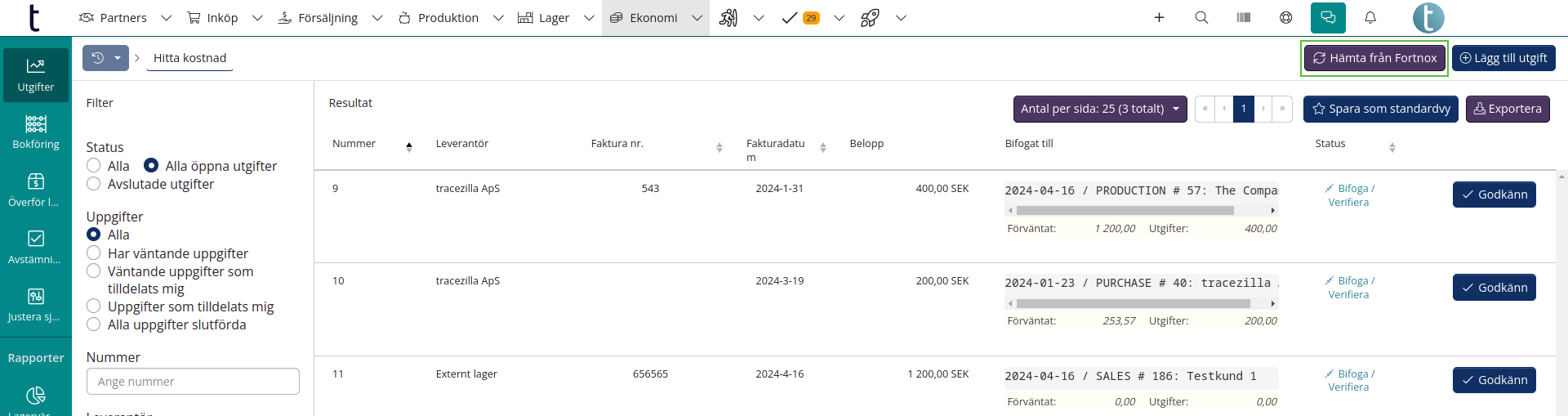Click the rocket icon in top bar
This screenshot has height=416, width=1568.
870,18
